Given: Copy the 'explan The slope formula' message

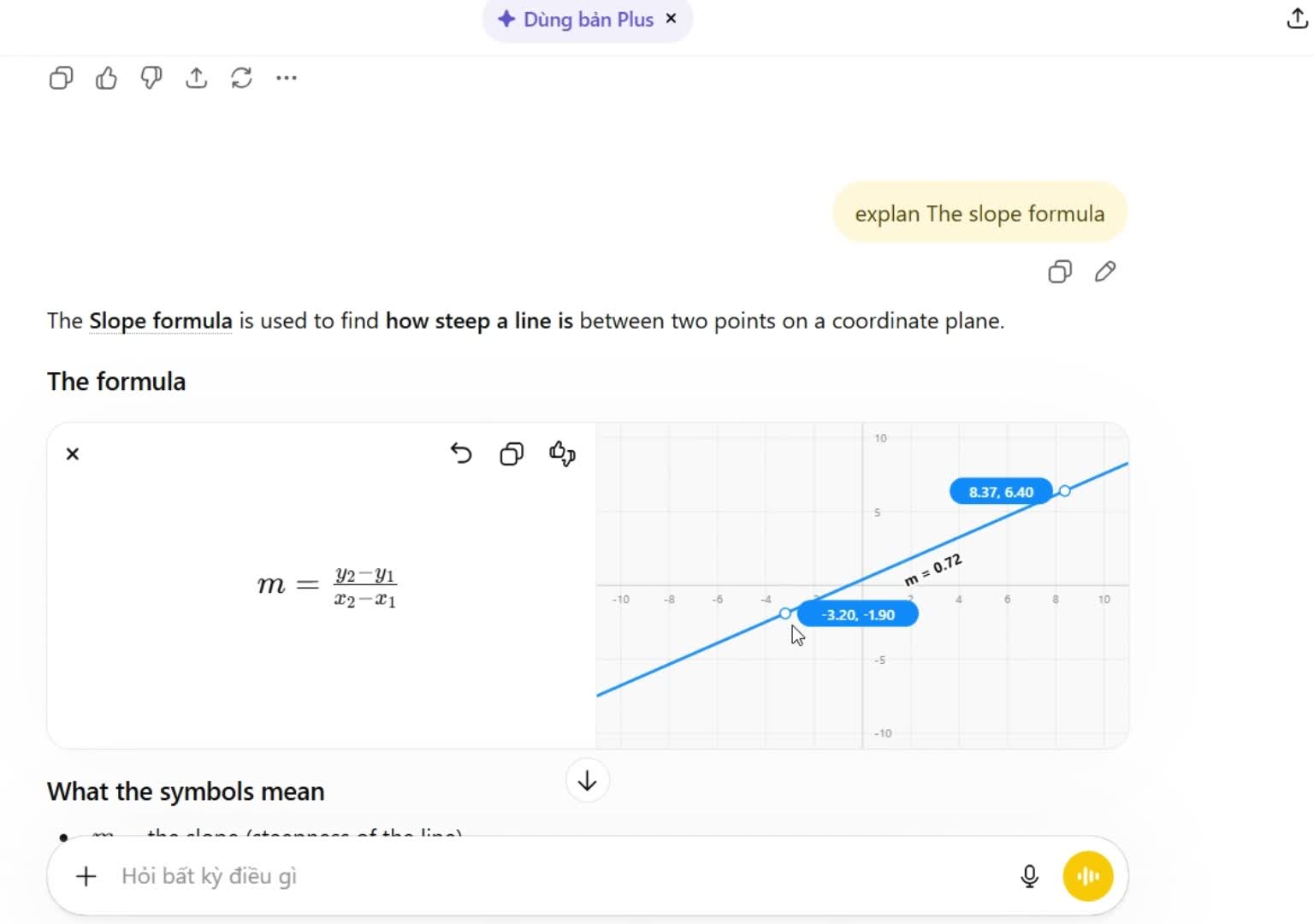Looking at the screenshot, I should point(1060,272).
